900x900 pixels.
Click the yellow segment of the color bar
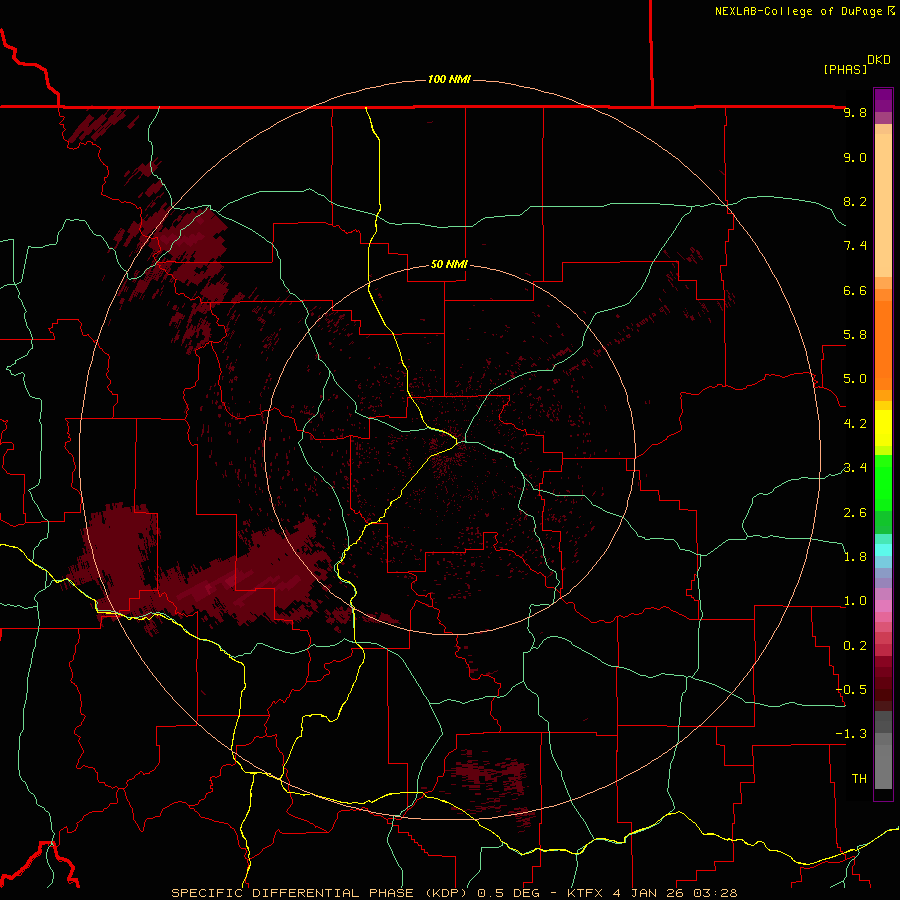click(x=883, y=428)
